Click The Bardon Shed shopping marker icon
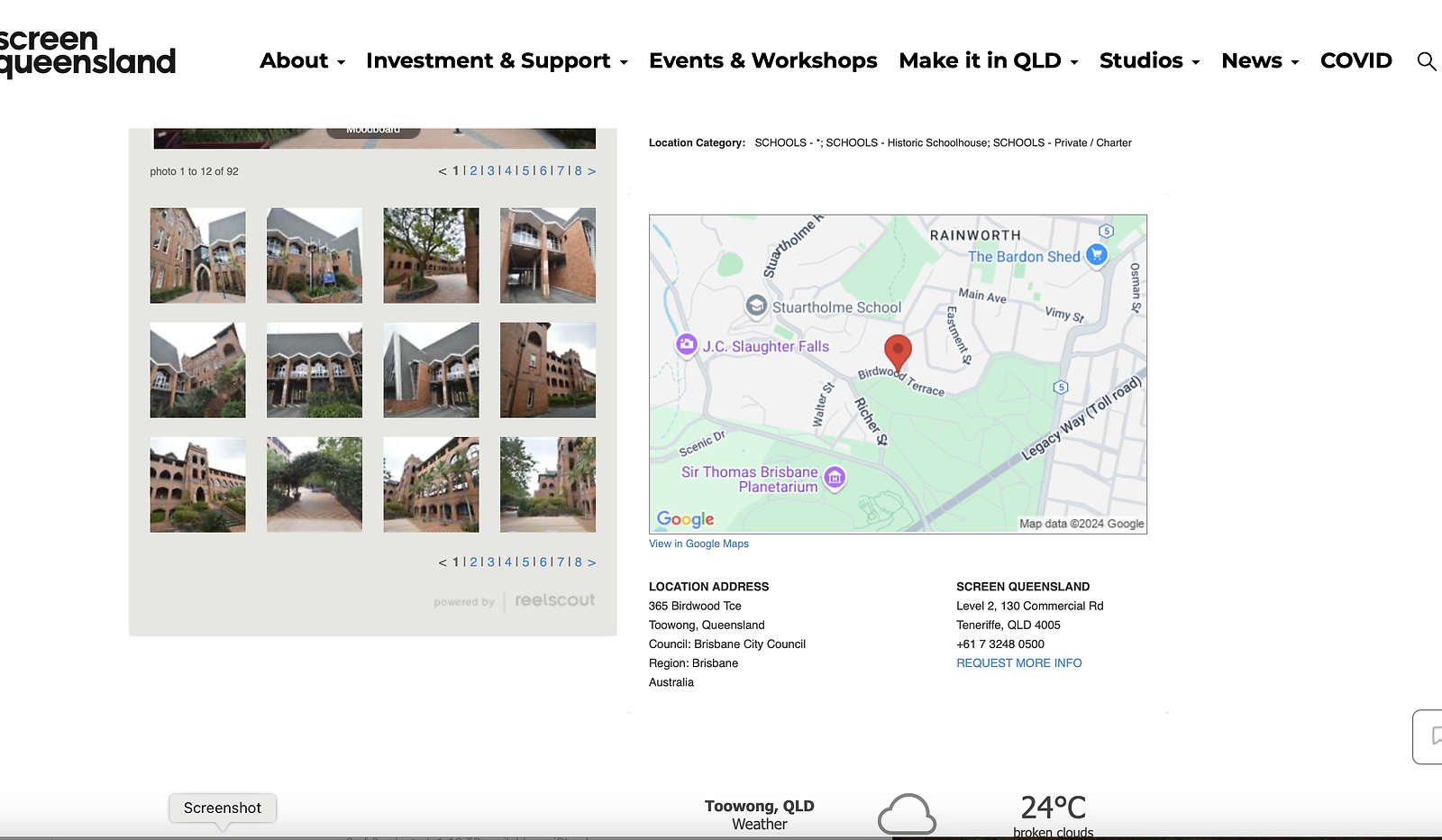 pos(1097,255)
